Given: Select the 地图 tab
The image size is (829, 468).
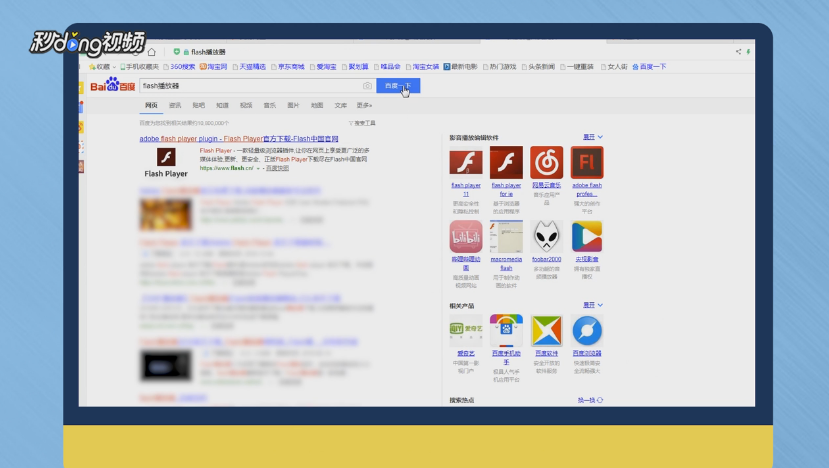Looking at the screenshot, I should pyautogui.click(x=317, y=105).
